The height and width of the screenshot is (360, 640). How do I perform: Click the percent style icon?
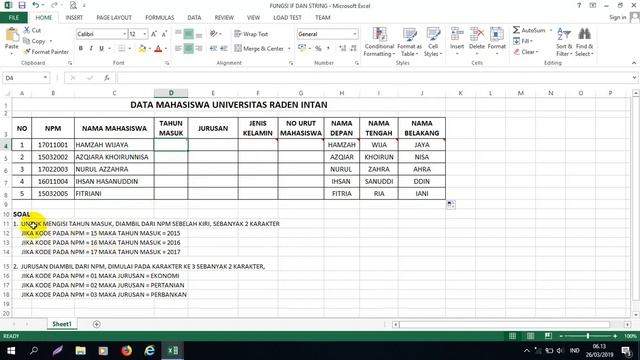[x=318, y=49]
